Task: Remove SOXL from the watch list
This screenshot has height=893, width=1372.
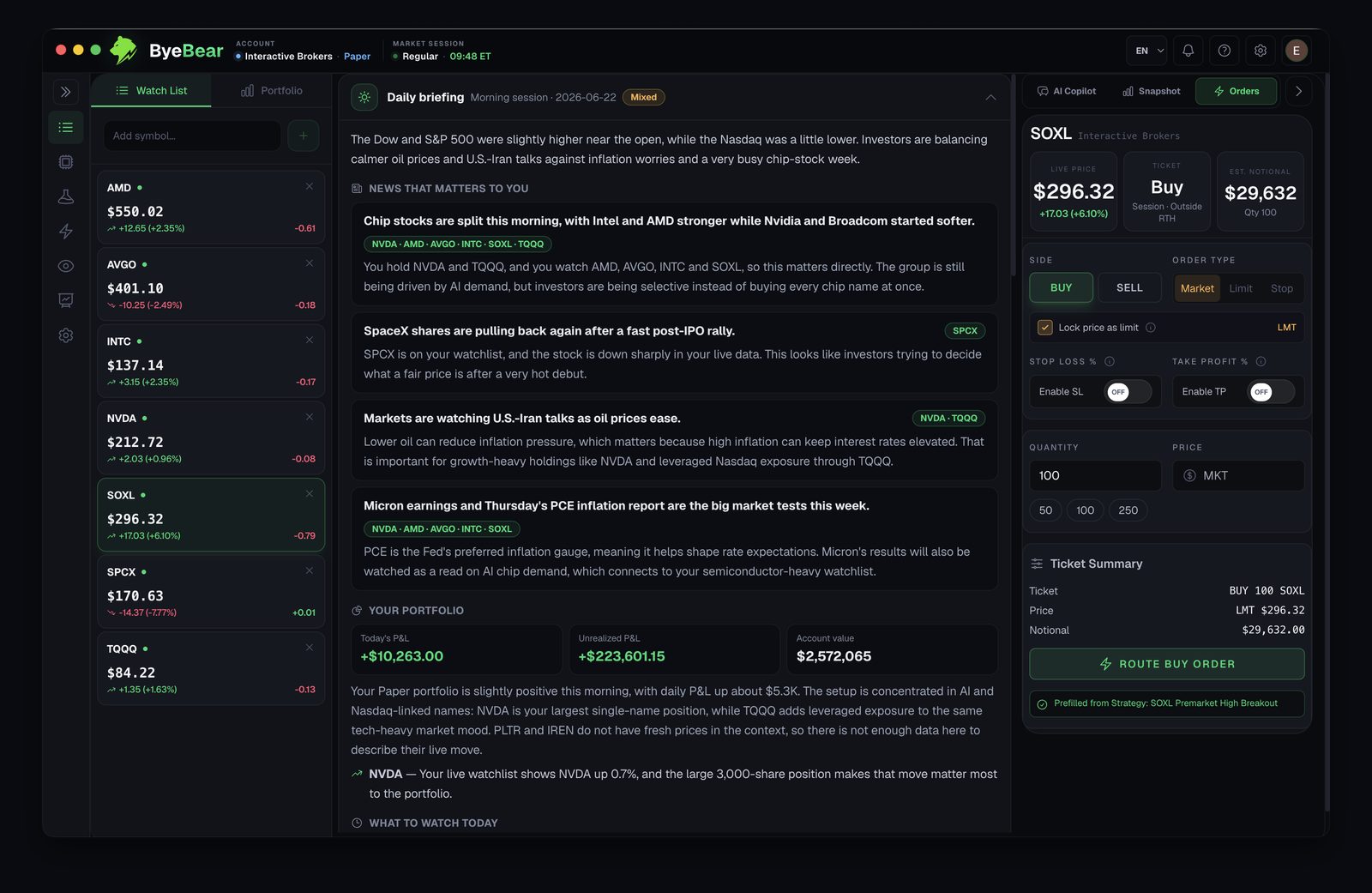Action: [x=310, y=494]
